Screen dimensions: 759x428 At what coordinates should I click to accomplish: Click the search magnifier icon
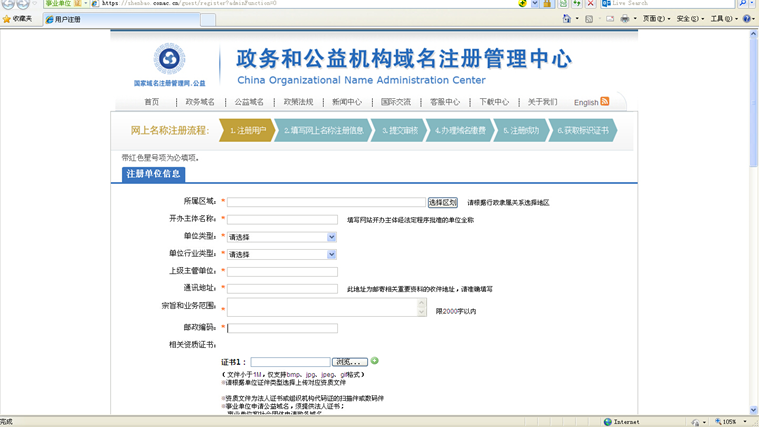pyautogui.click(x=742, y=4)
